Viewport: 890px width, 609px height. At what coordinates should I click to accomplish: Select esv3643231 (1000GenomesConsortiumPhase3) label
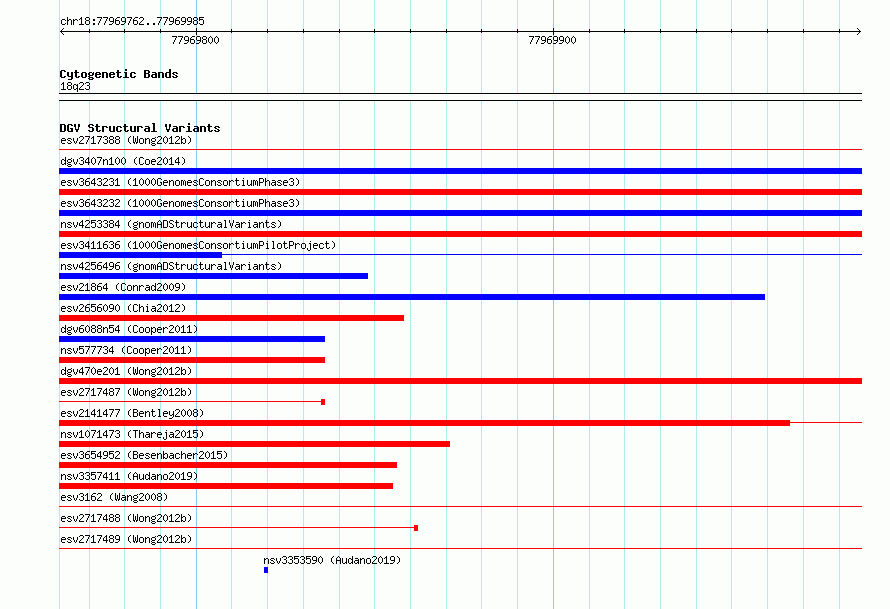180,182
